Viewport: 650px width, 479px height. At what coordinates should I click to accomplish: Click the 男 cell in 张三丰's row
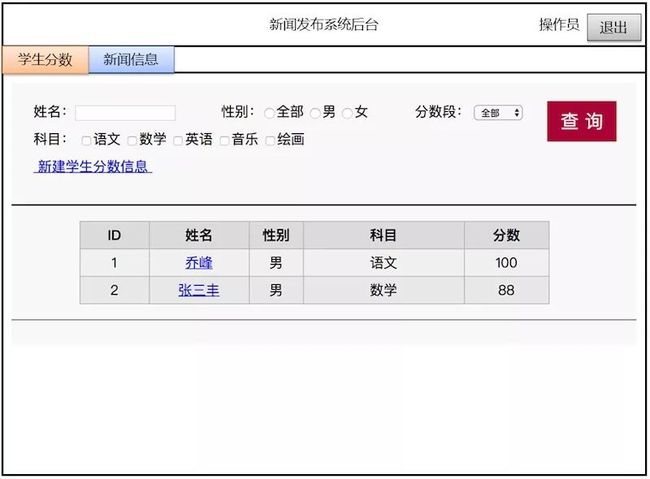click(276, 290)
